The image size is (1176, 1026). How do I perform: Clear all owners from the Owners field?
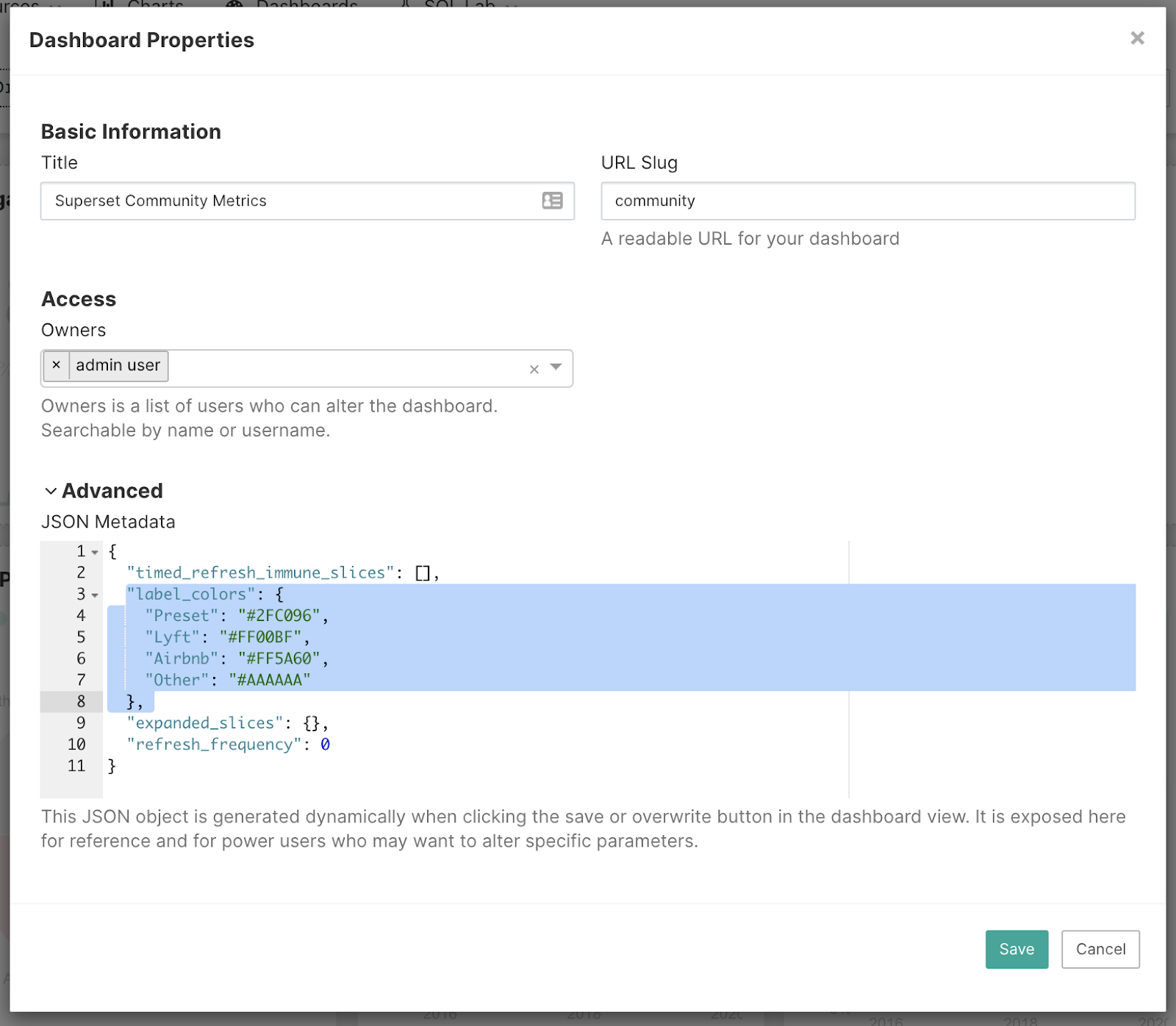[x=534, y=369]
